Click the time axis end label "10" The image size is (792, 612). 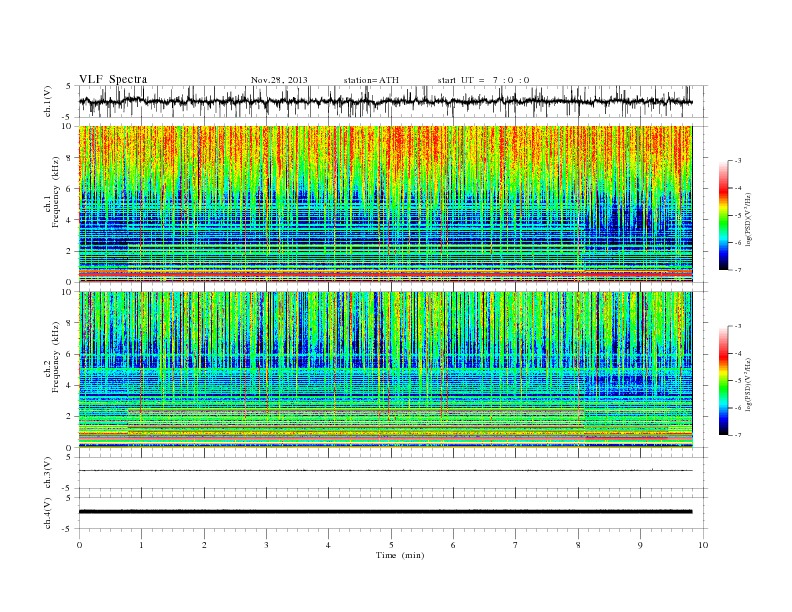pyautogui.click(x=703, y=545)
